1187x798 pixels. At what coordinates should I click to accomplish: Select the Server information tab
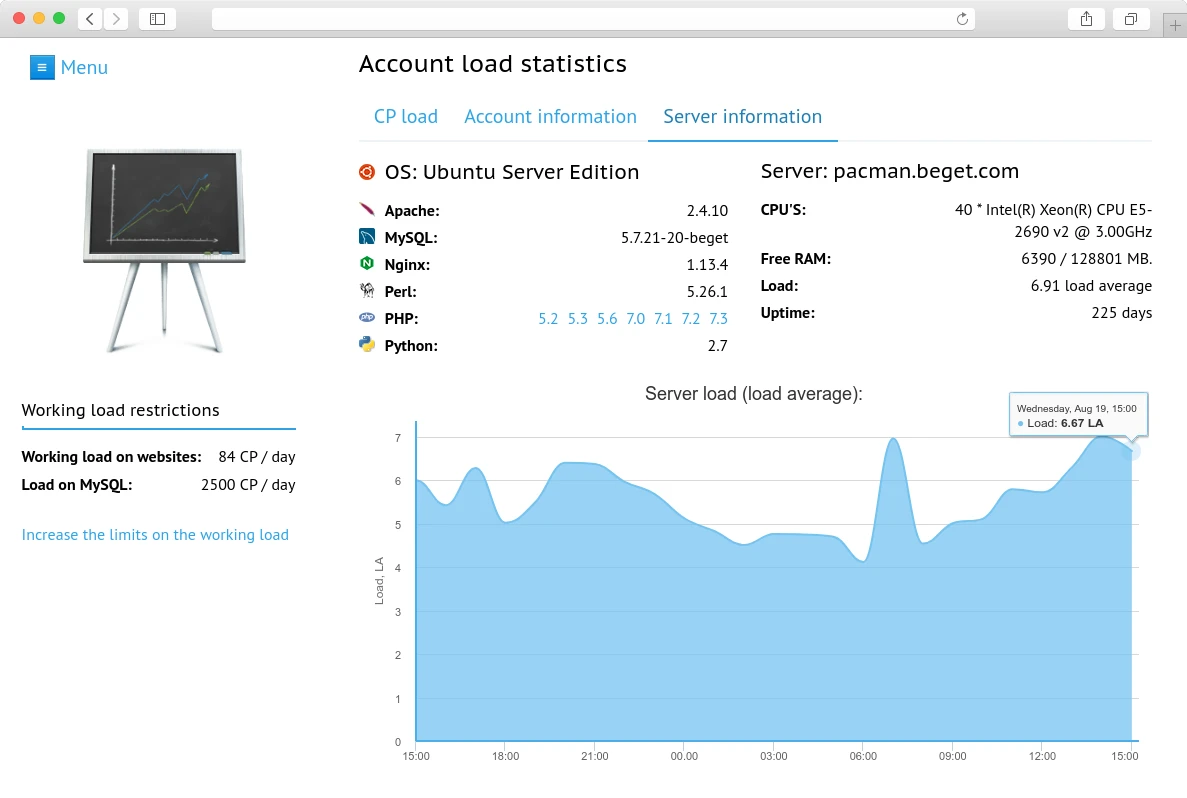click(x=742, y=116)
